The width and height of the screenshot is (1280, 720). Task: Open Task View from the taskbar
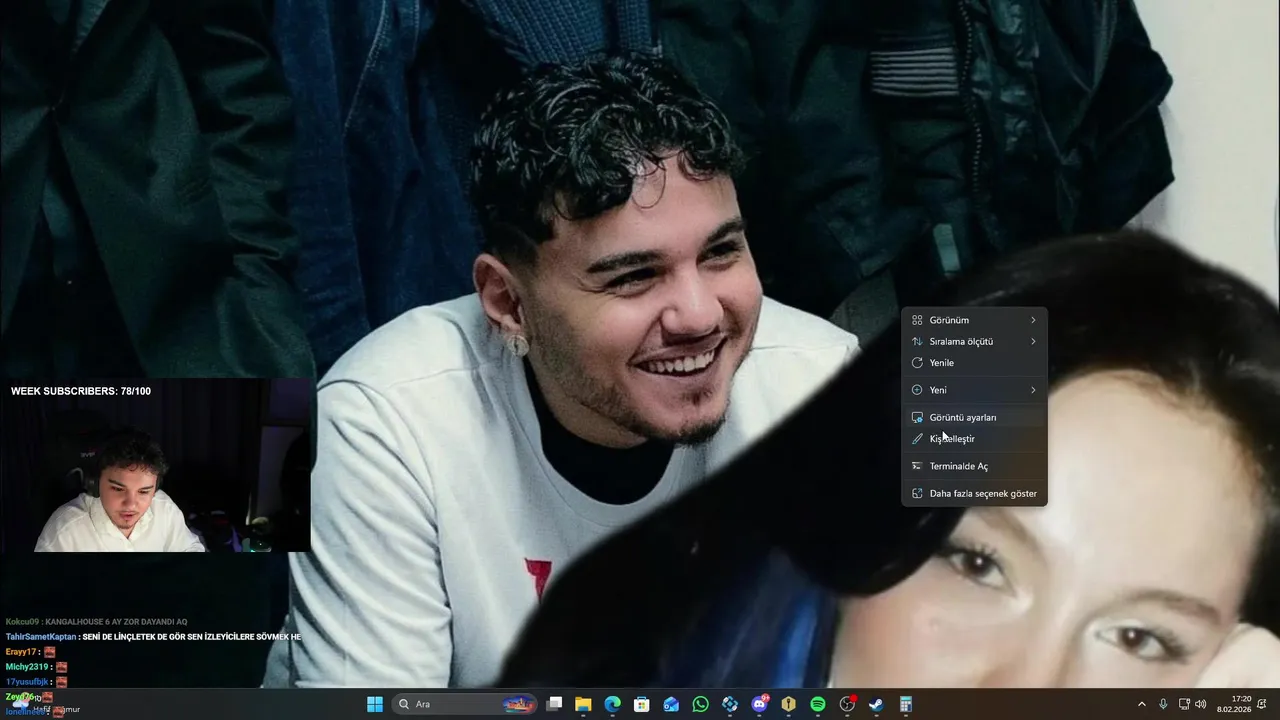tap(555, 704)
